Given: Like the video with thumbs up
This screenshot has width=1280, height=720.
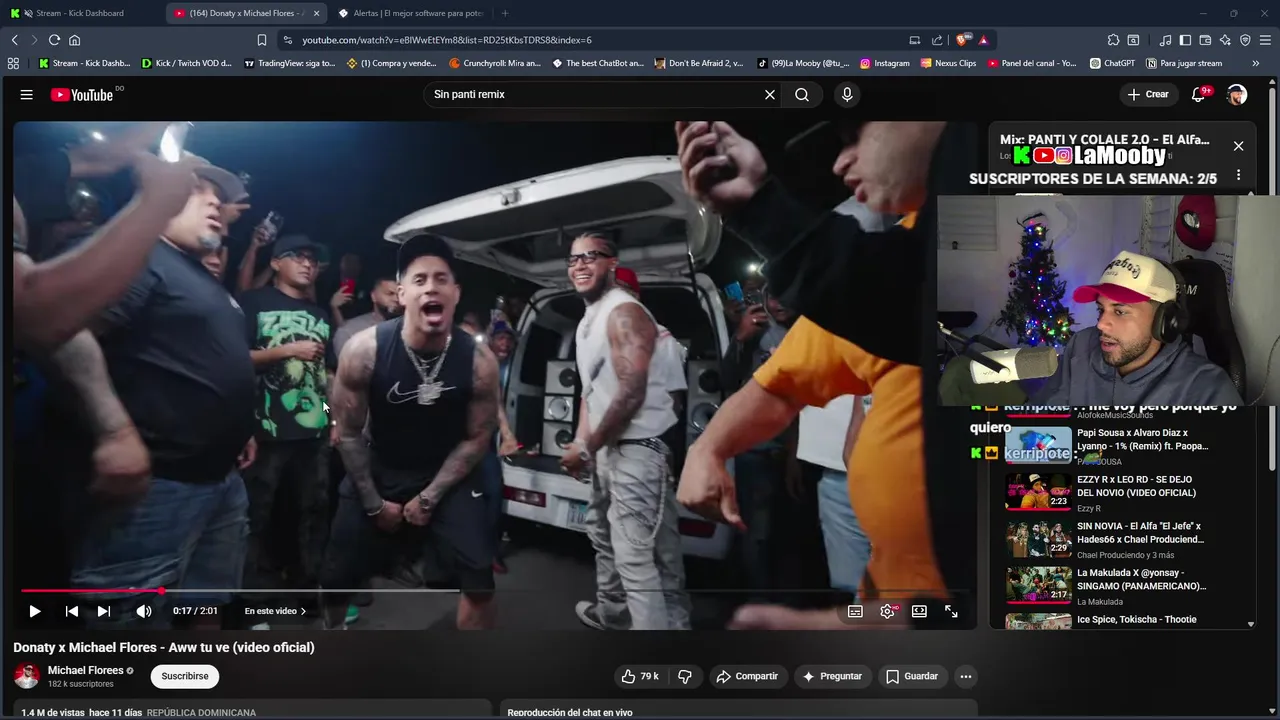Looking at the screenshot, I should [639, 676].
